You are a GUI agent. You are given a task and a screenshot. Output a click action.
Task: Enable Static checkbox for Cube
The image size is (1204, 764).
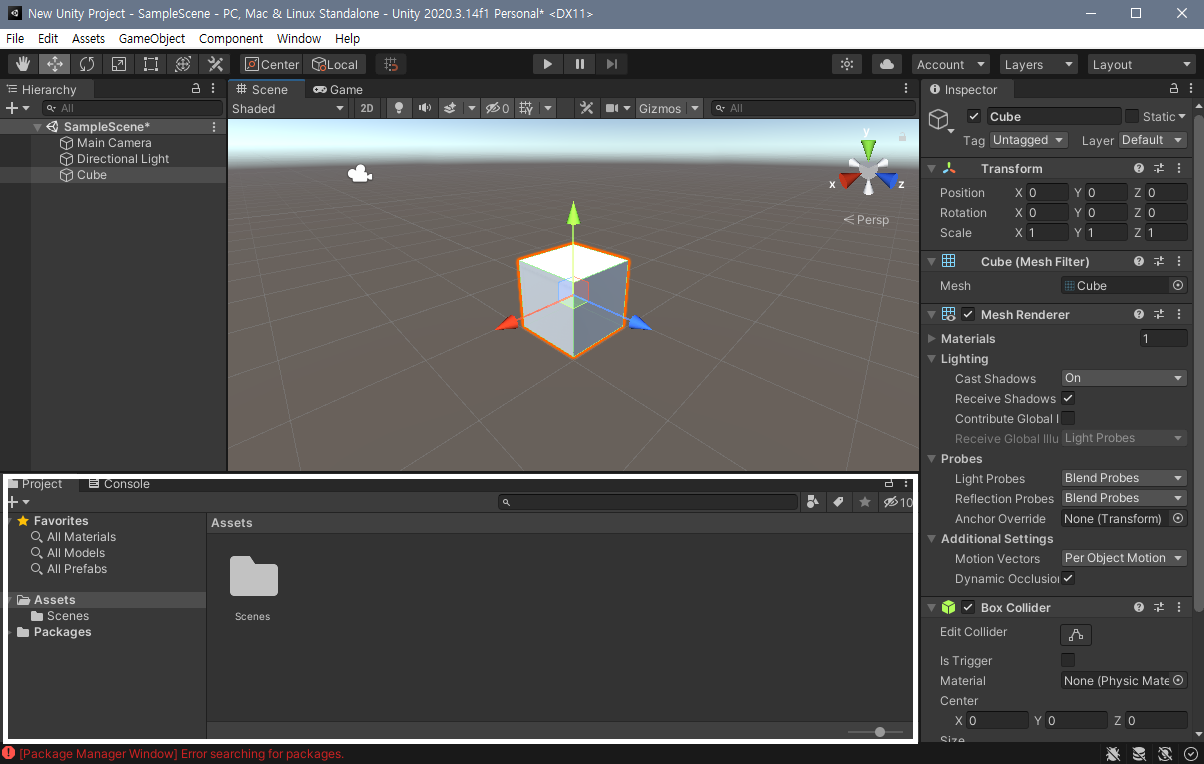click(1132, 116)
